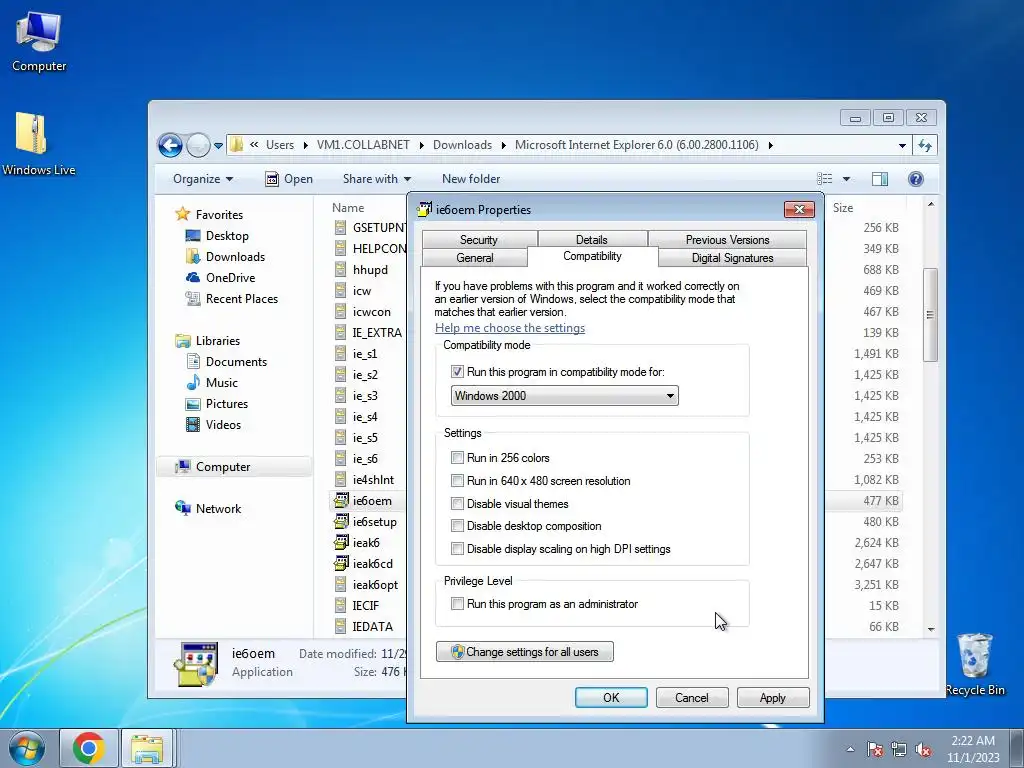Launch Google Chrome from the taskbar
1024x768 pixels.
89,748
